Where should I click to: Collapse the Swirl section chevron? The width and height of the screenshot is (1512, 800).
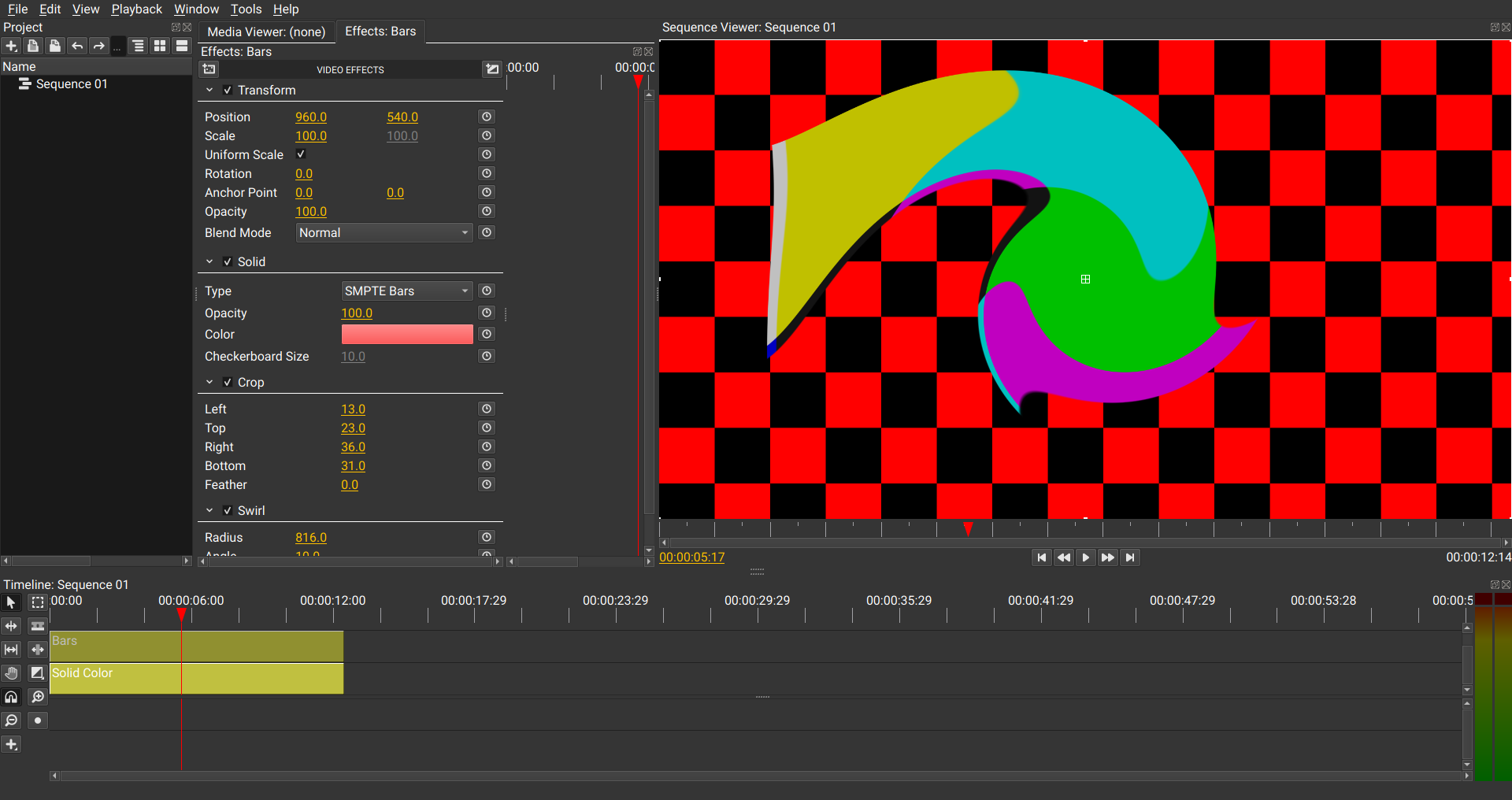(x=209, y=510)
